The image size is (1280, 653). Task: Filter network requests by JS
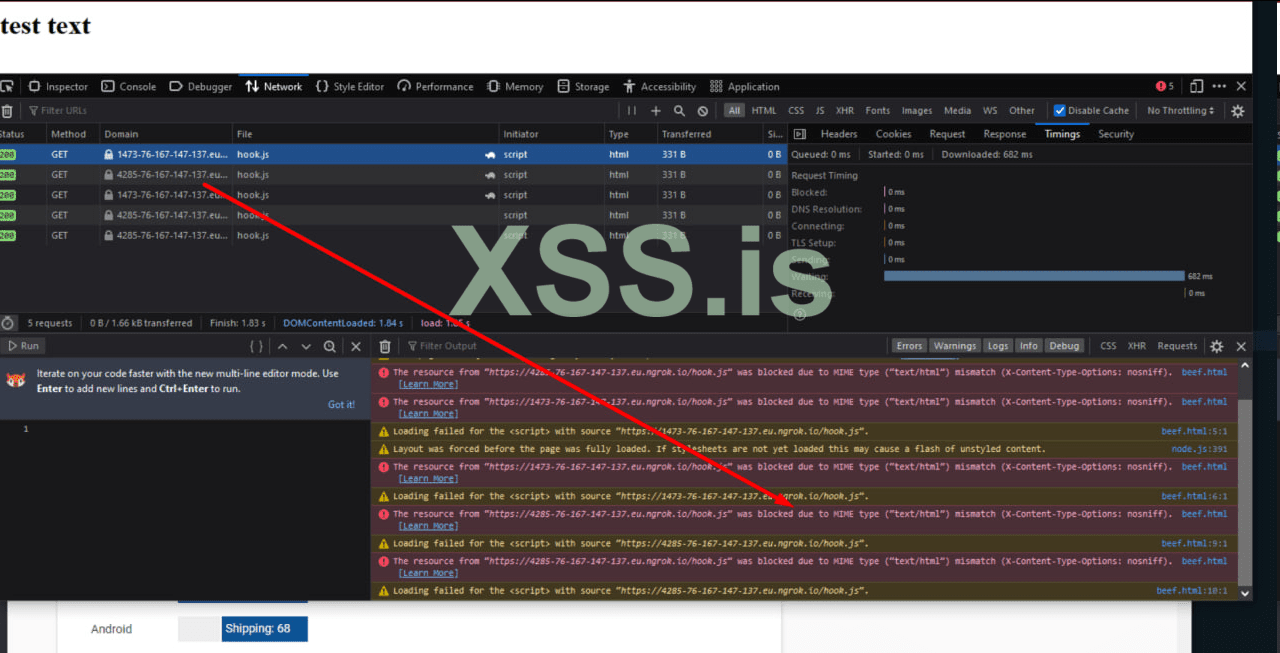pyautogui.click(x=820, y=111)
